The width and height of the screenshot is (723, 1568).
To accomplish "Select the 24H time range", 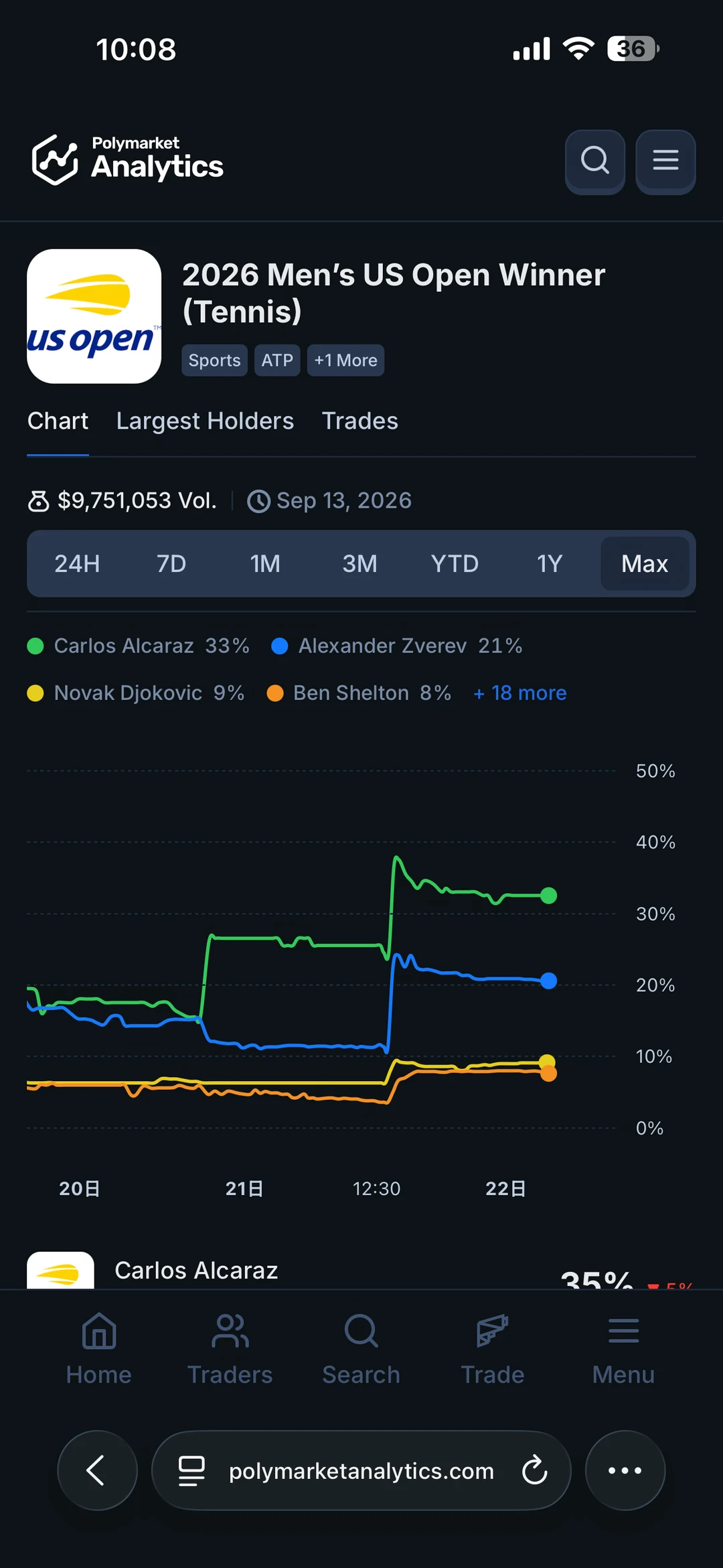I will 77,563.
